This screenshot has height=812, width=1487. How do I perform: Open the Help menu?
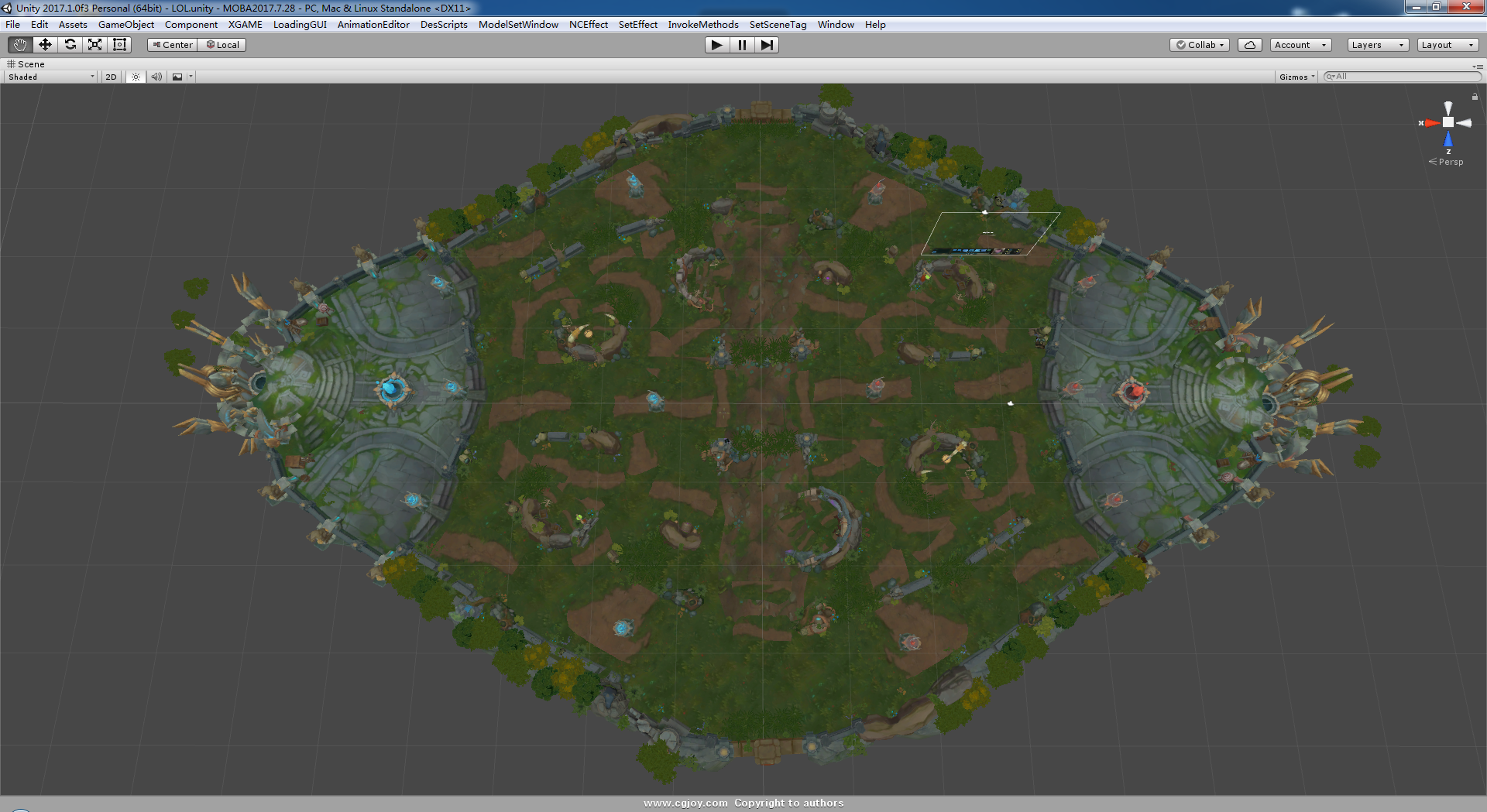coord(875,25)
